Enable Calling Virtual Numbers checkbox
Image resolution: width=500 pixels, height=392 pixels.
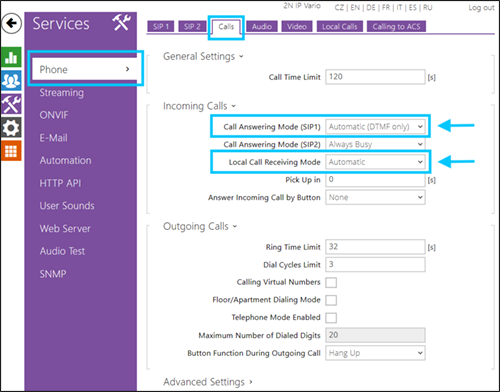pos(331,283)
